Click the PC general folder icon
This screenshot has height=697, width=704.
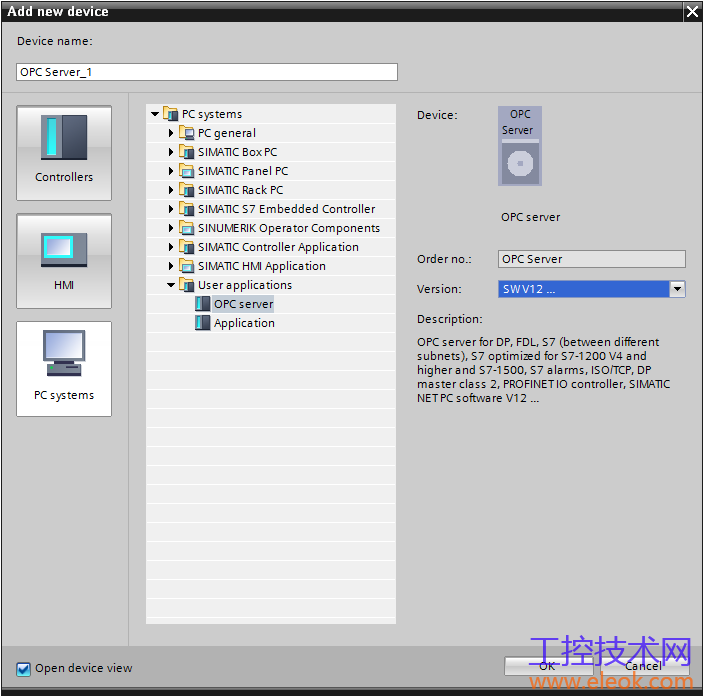point(187,133)
